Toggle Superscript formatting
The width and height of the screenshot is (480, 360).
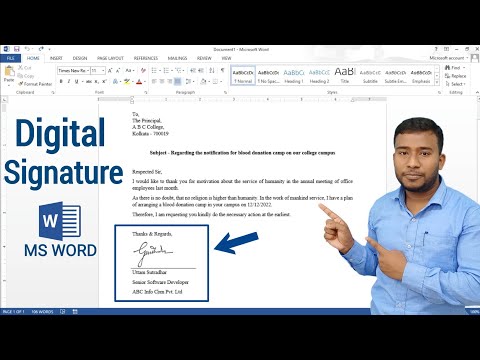coord(104,82)
